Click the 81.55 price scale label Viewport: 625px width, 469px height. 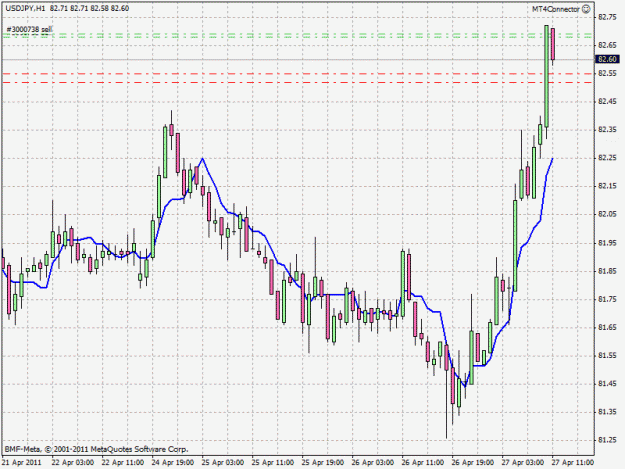coord(607,355)
